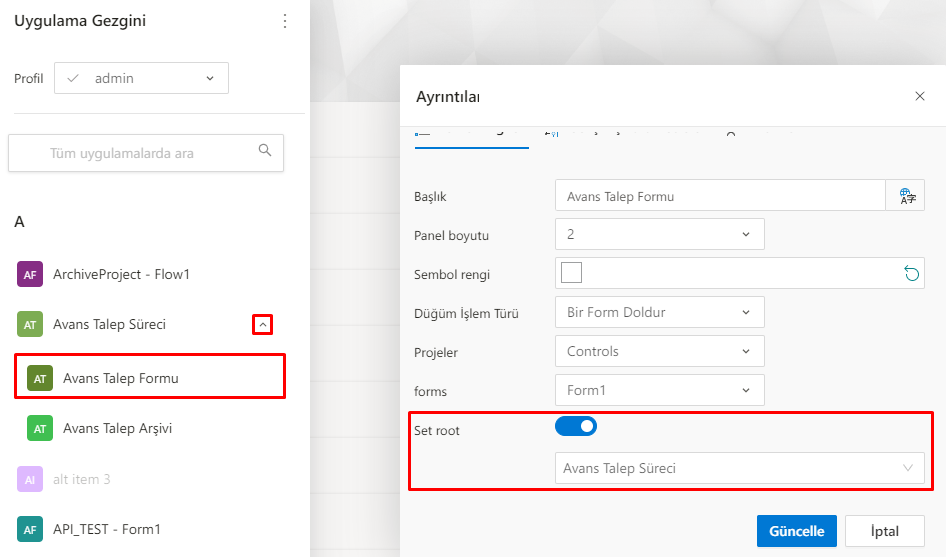Click the search magnifier icon
This screenshot has width=946, height=557.
pyautogui.click(x=265, y=151)
